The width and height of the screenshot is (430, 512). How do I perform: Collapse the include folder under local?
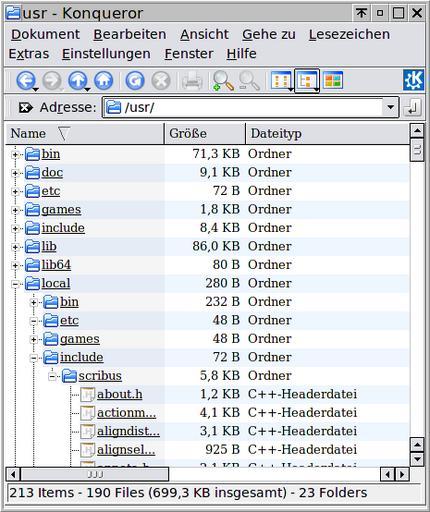[x=33, y=358]
